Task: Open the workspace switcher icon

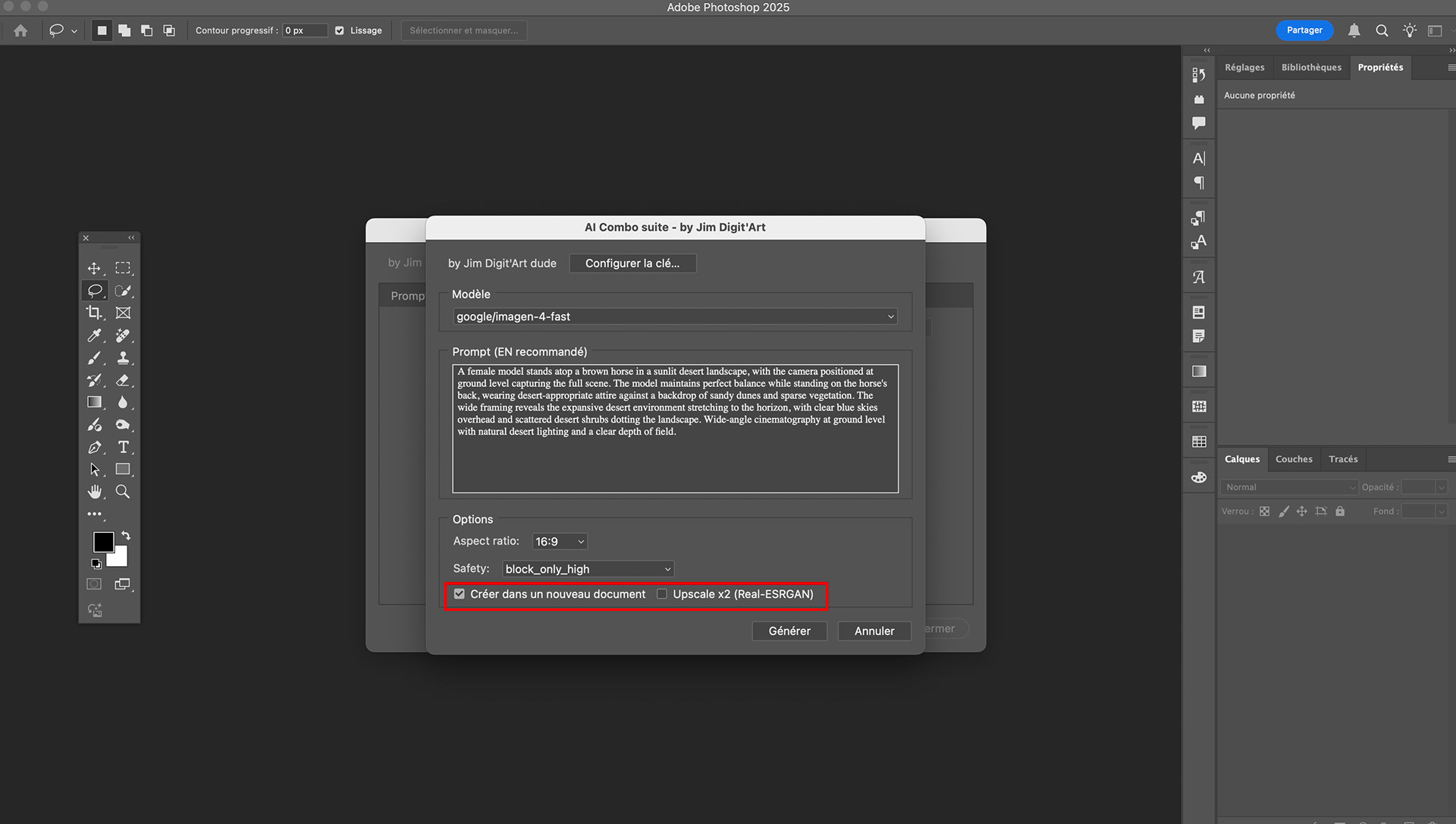Action: [x=1435, y=30]
